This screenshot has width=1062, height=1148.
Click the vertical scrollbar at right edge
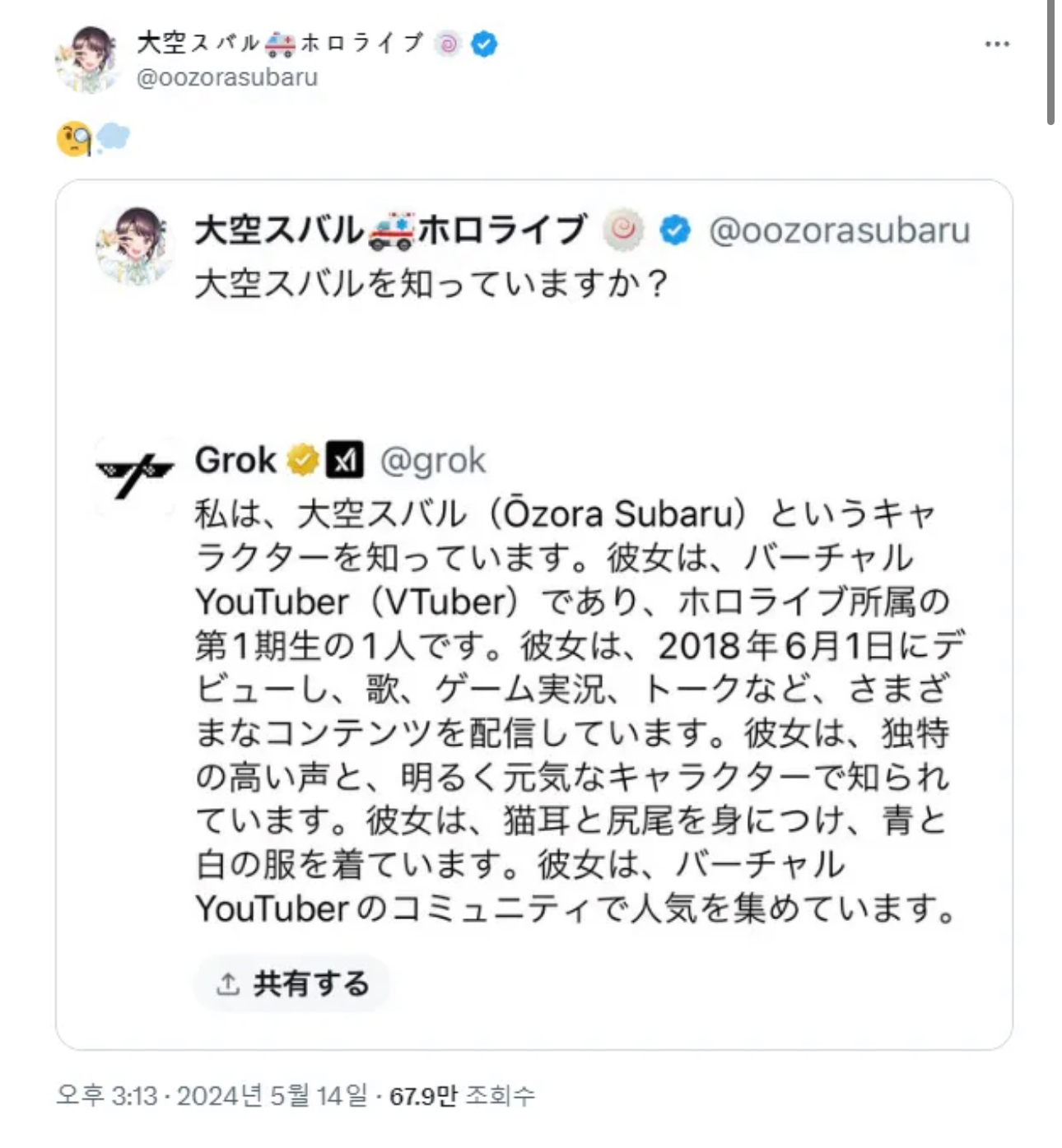1050,62
